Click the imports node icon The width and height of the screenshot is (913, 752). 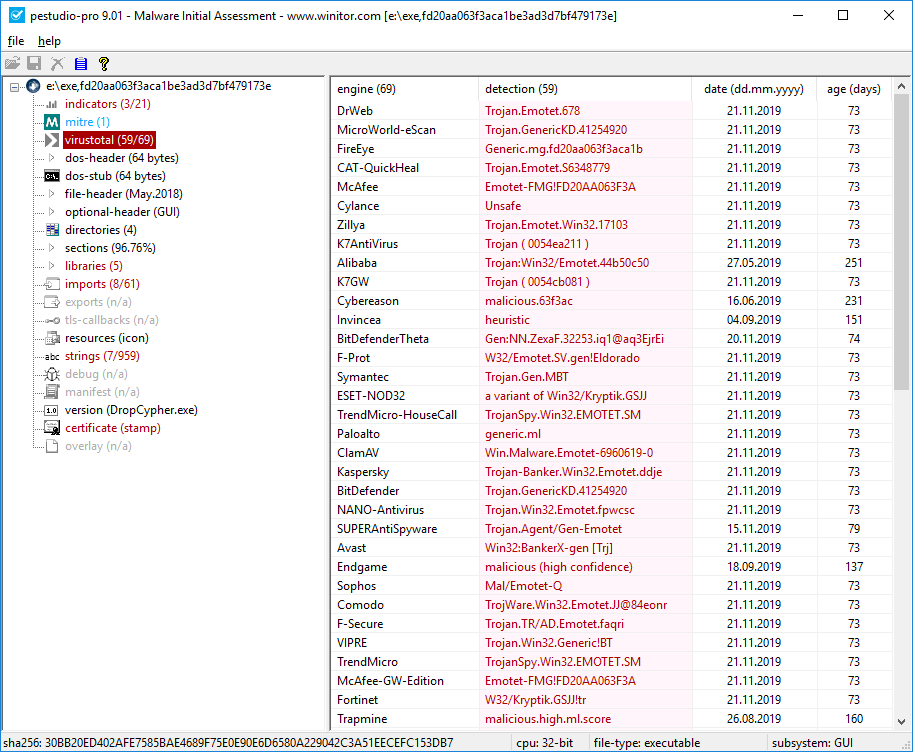click(x=52, y=284)
